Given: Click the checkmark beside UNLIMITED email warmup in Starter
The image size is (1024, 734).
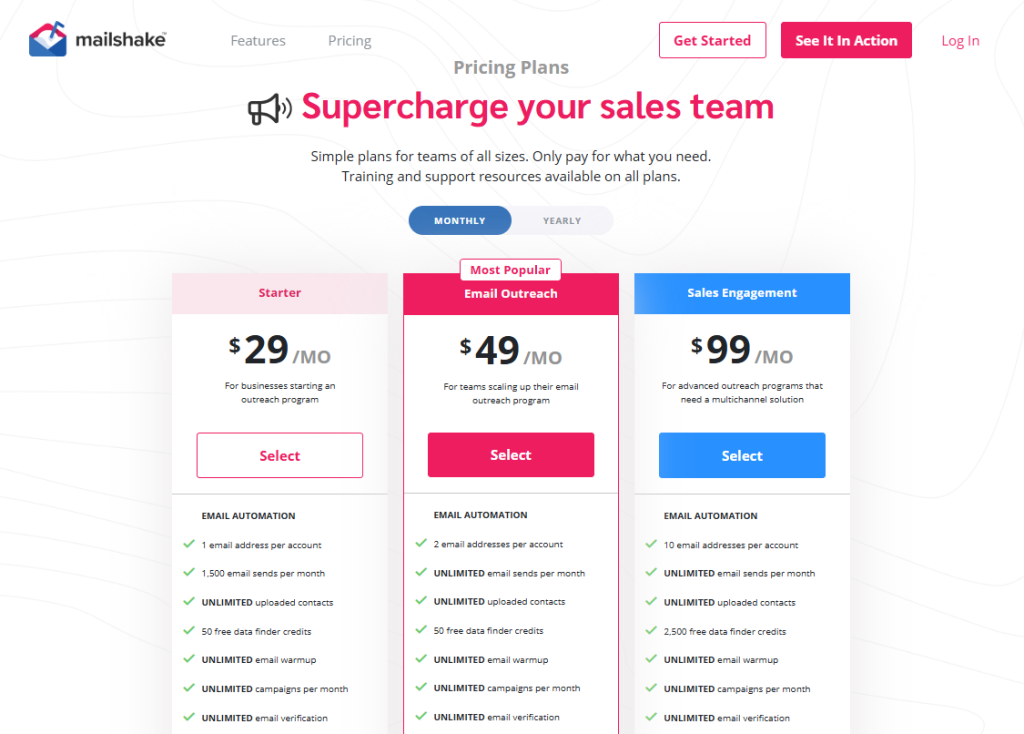Looking at the screenshot, I should [190, 660].
